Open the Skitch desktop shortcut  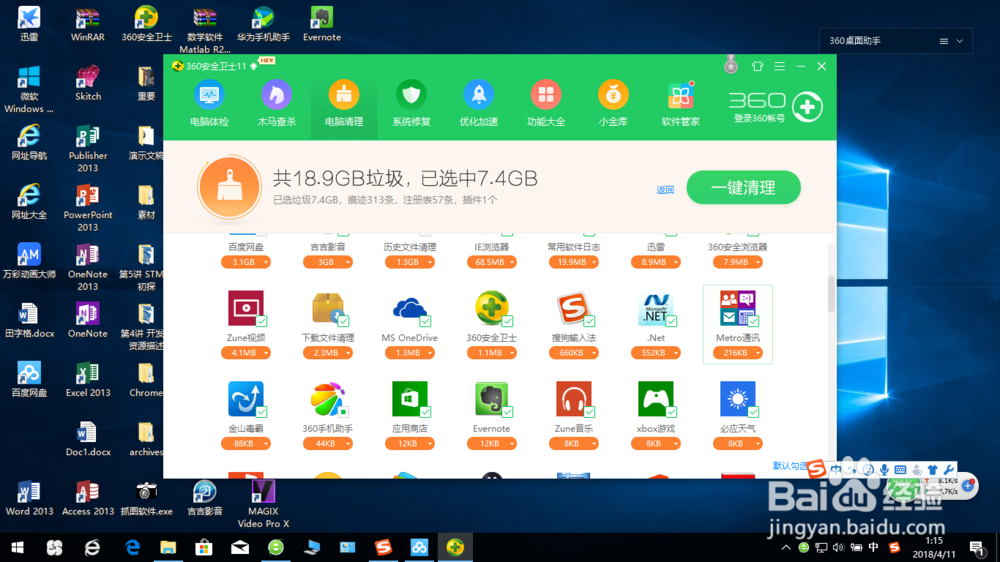coord(88,77)
